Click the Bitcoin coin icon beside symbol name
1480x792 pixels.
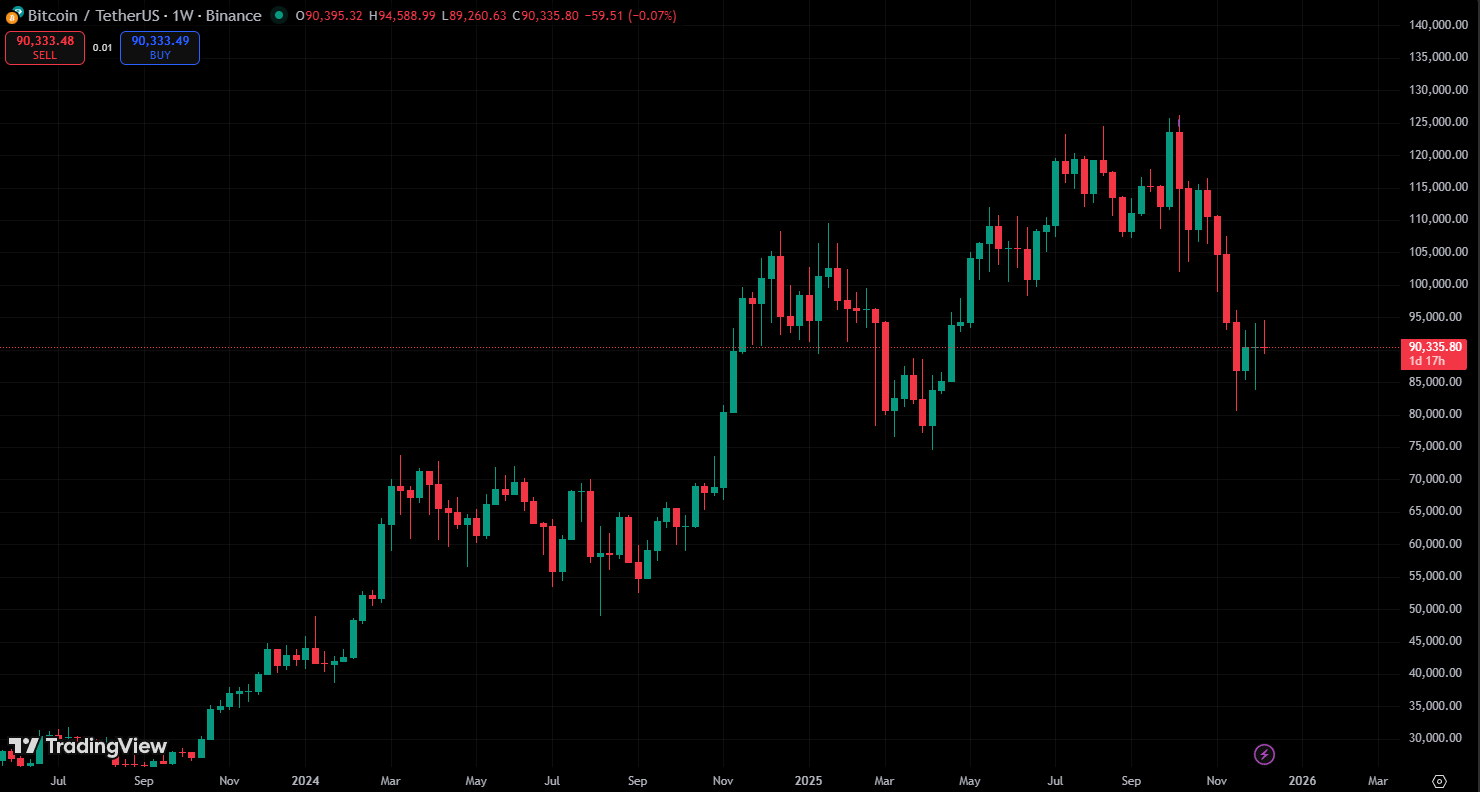tap(14, 16)
